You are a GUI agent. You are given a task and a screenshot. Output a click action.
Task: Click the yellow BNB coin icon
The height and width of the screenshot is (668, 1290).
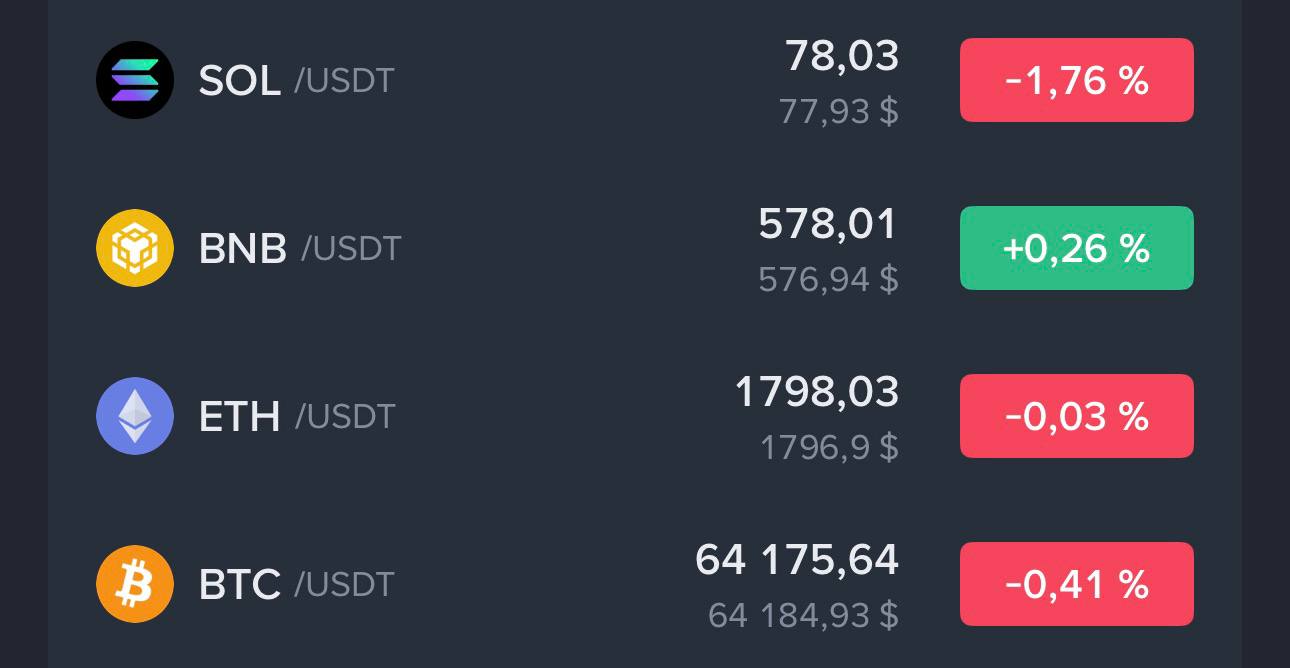pos(135,248)
